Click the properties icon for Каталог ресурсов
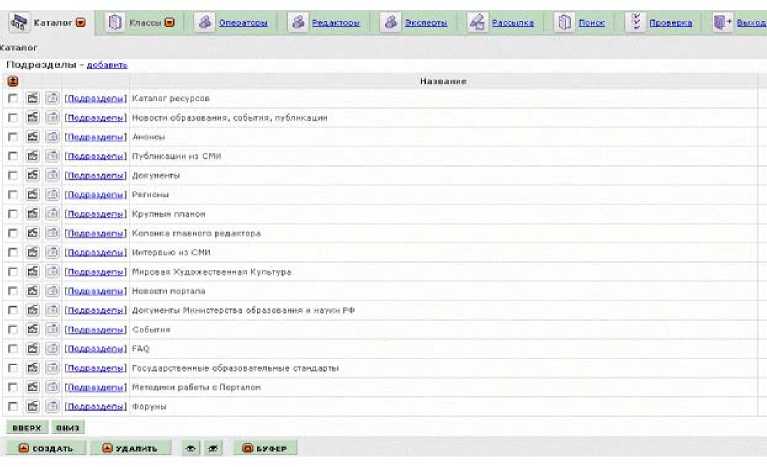767x467 pixels. [52, 98]
